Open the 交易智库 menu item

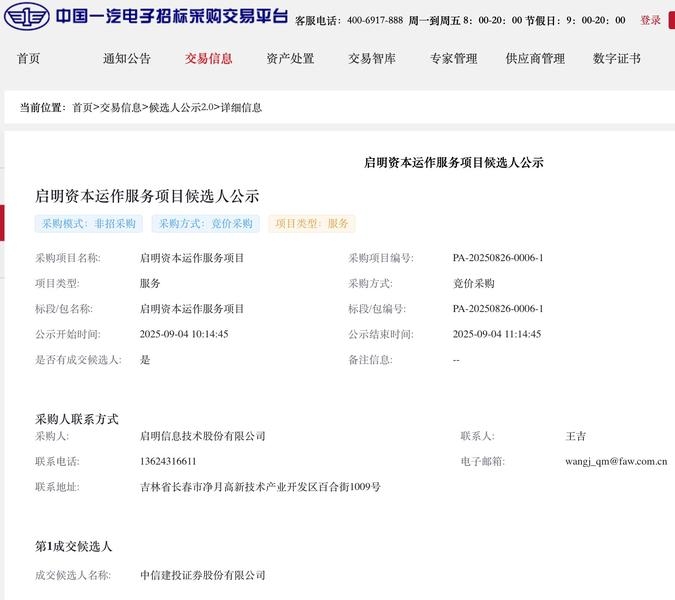(372, 59)
